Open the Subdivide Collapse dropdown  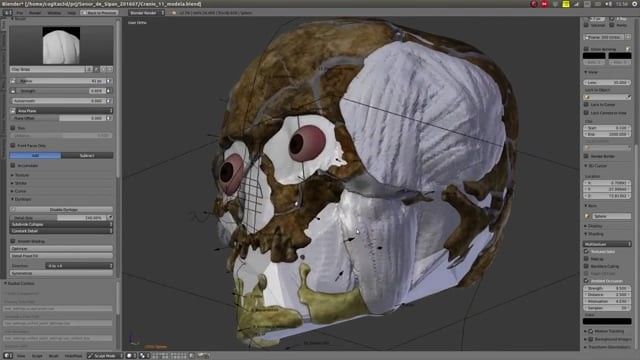point(61,224)
